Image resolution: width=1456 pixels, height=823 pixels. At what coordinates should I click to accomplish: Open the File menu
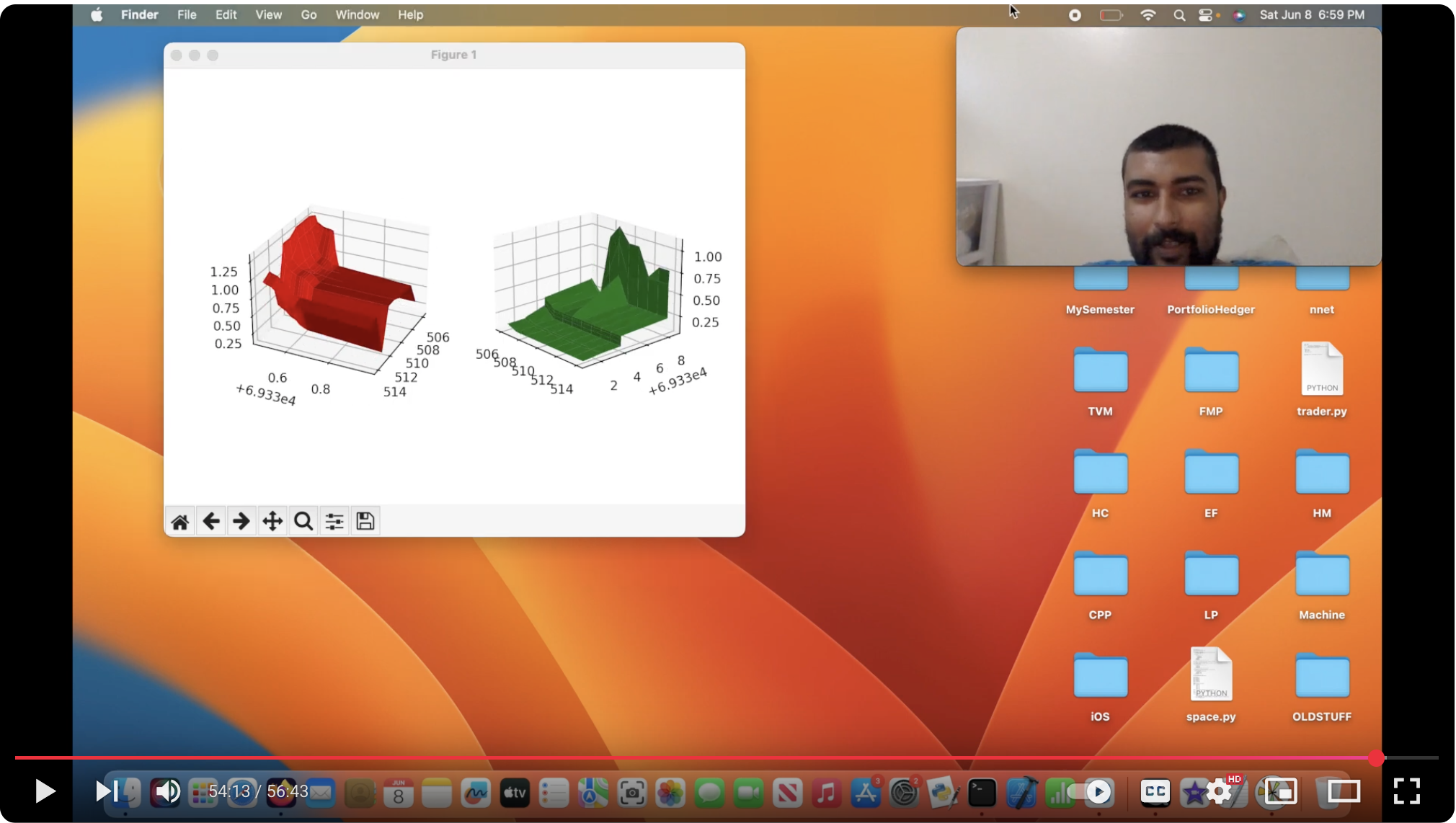click(x=187, y=14)
